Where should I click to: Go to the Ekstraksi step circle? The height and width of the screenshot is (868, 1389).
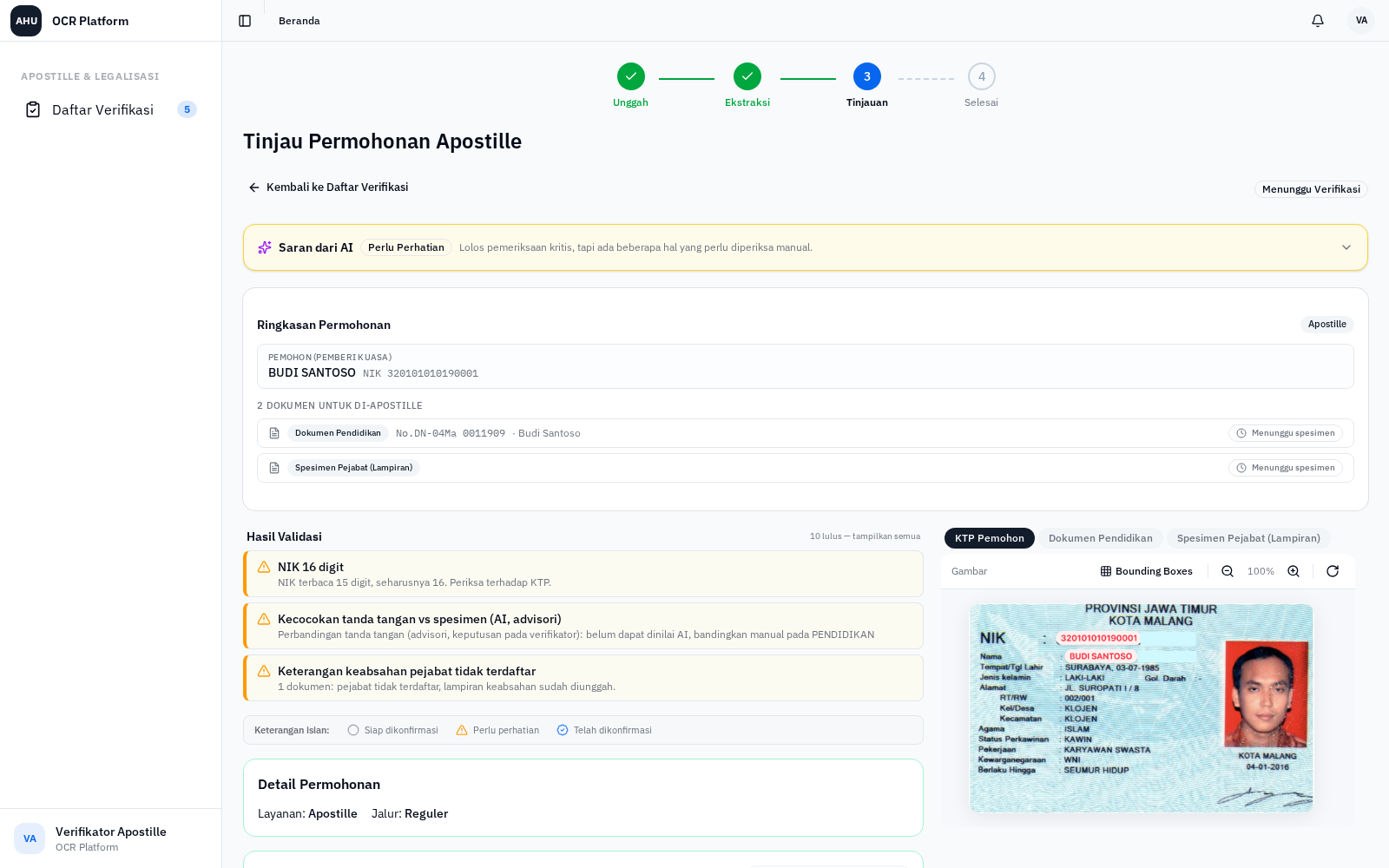747,76
